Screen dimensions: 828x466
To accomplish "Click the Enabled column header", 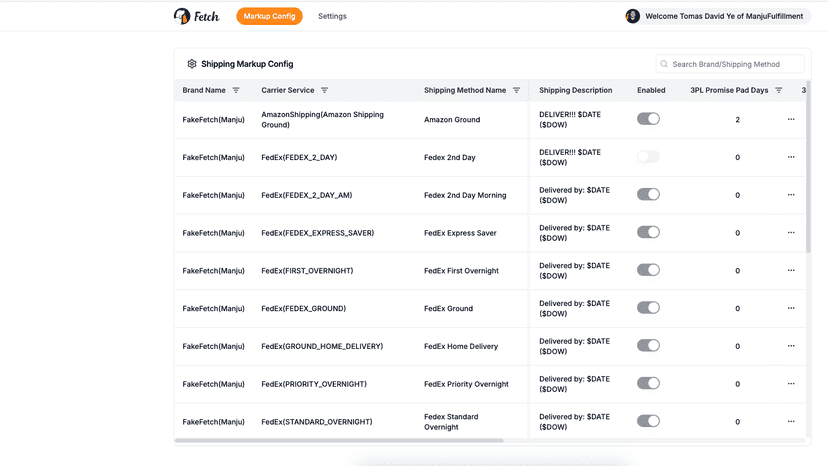I will 651,90.
